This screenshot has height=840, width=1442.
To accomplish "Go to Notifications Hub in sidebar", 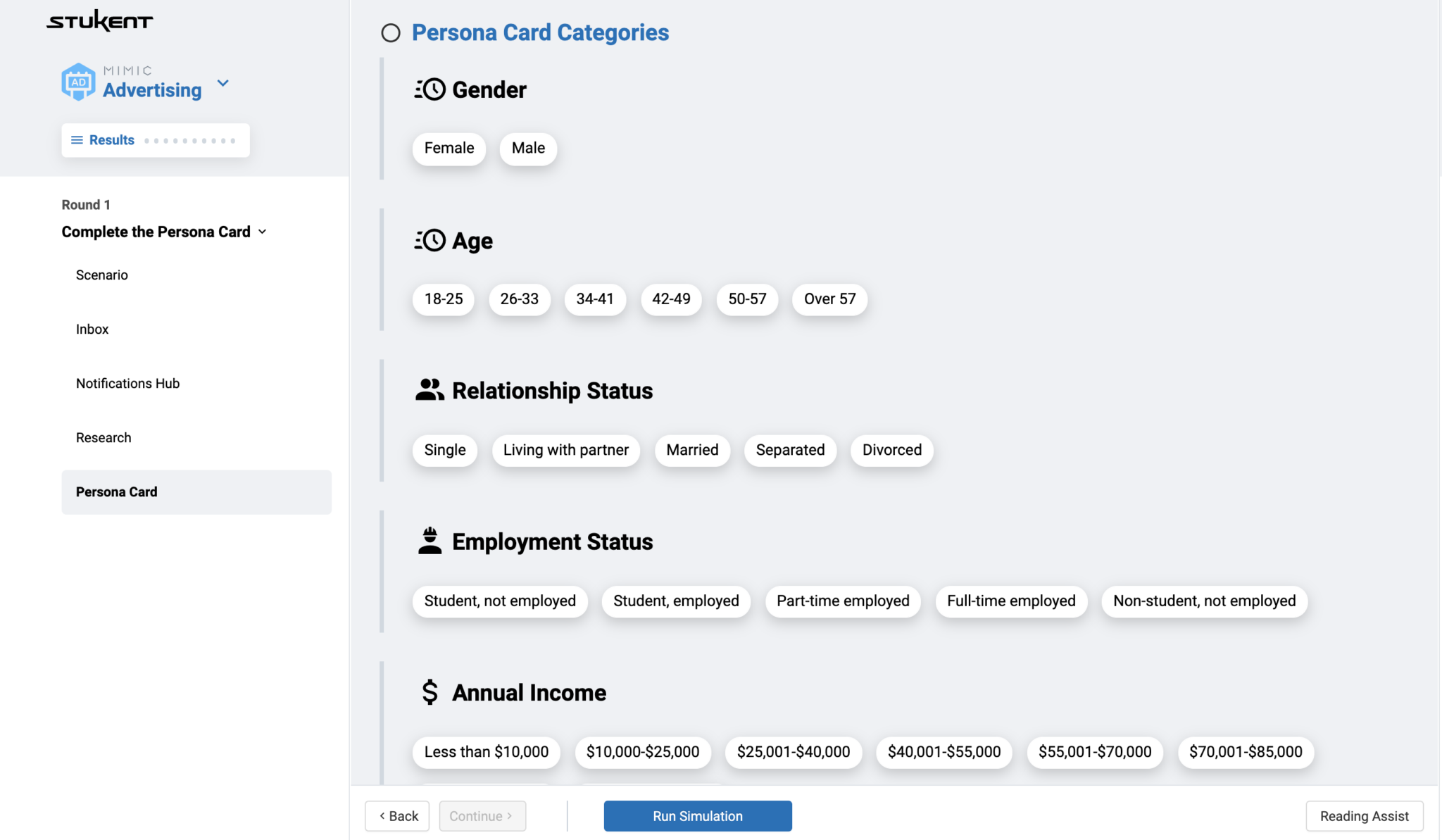I will pos(127,384).
